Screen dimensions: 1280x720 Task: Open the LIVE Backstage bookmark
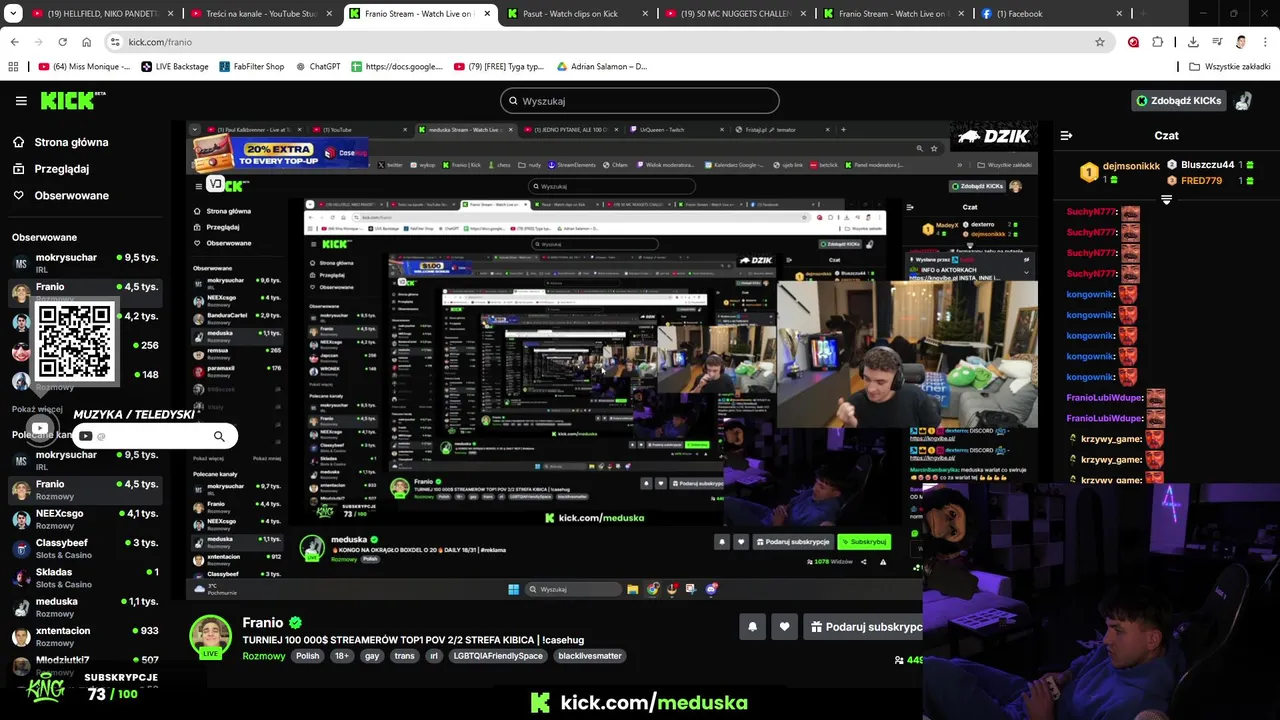tap(175, 67)
